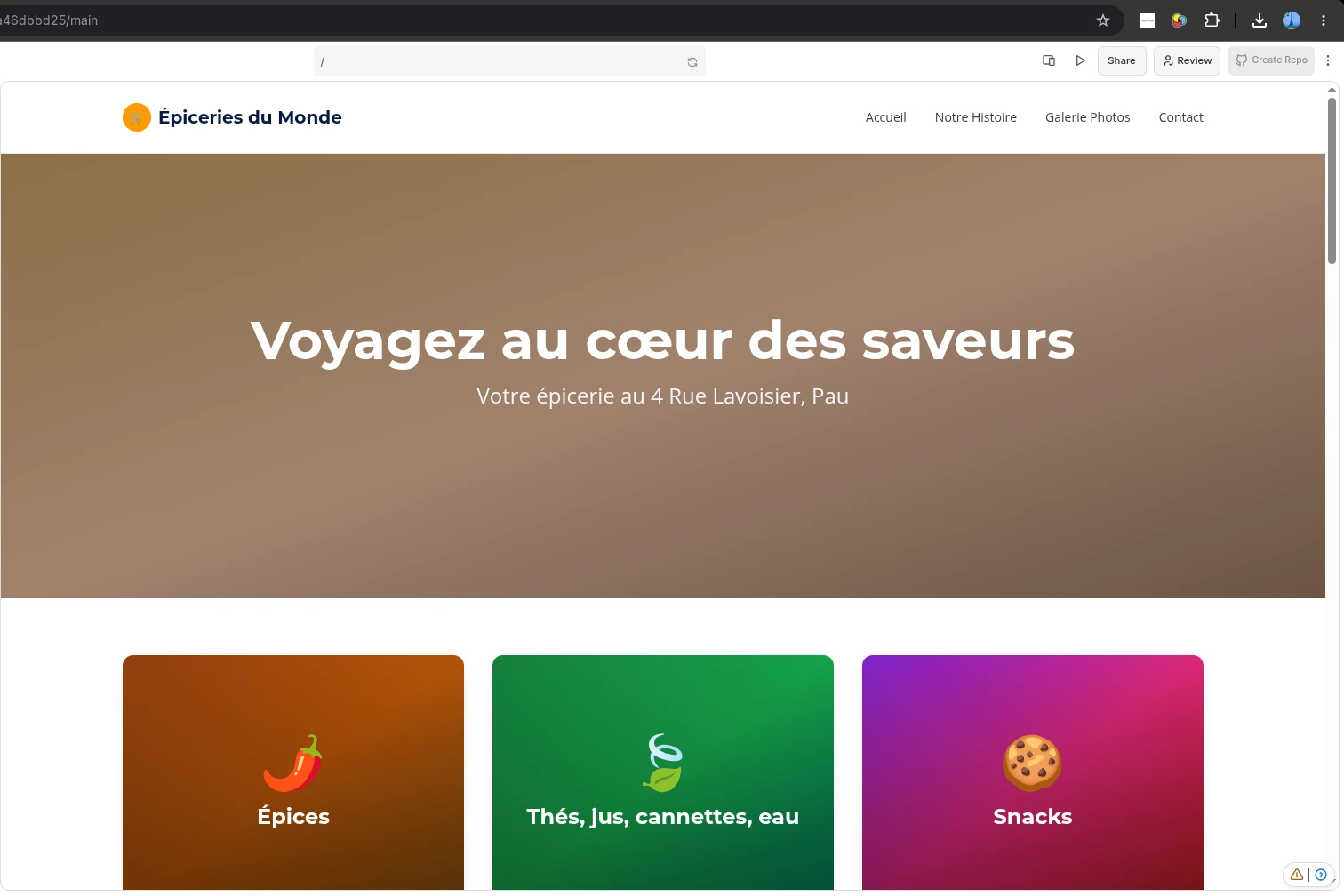Screen dimensions: 1344x896
Task: Click the blue help question icon
Action: tap(1321, 875)
